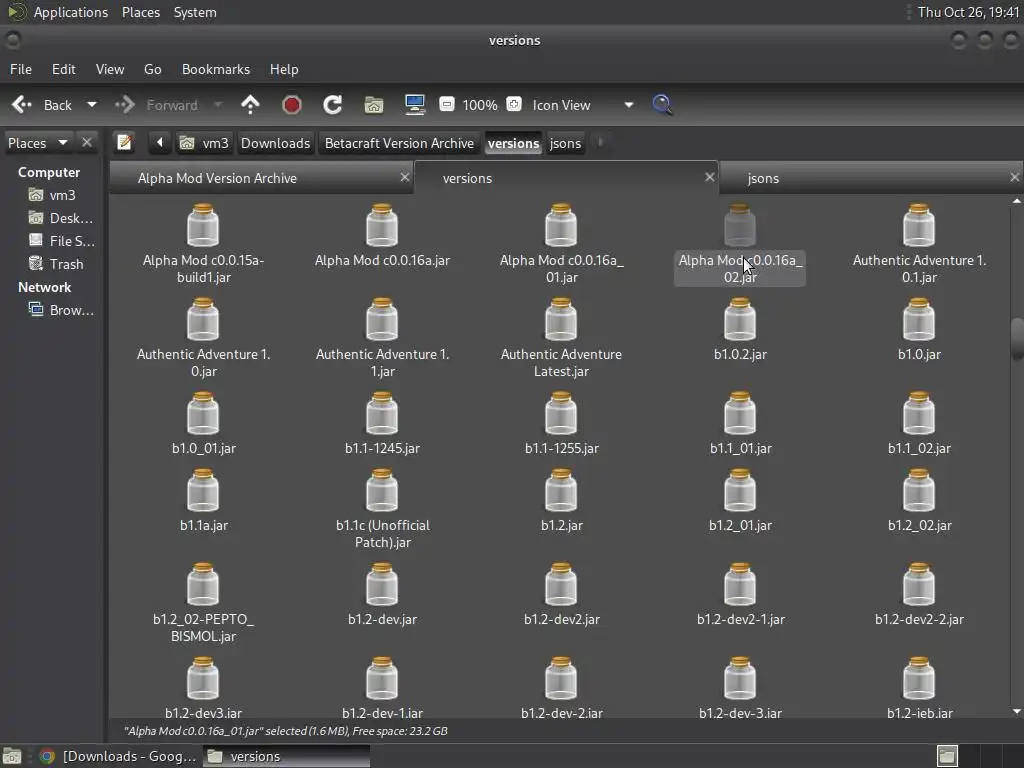The height and width of the screenshot is (768, 1024).
Task: Stop loading with the red stop icon
Action: (x=291, y=105)
